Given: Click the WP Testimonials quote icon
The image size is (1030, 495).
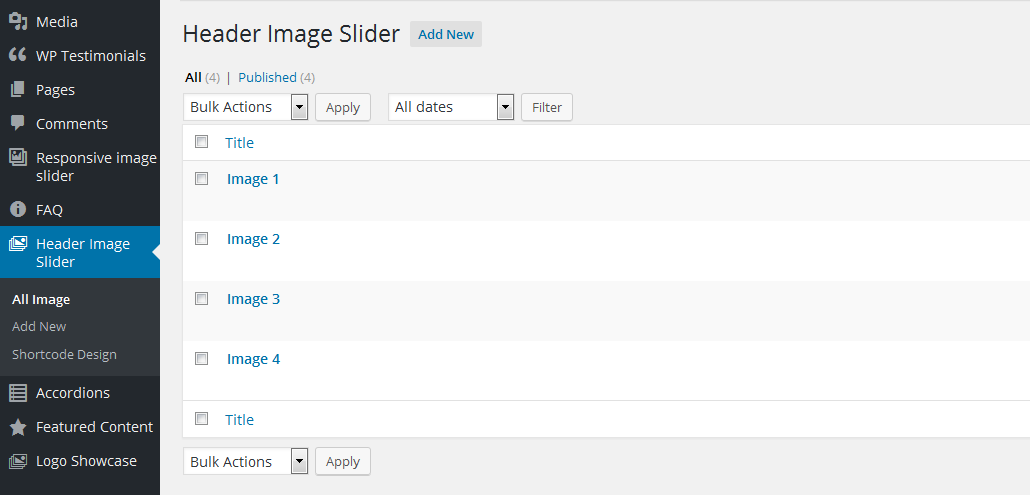Looking at the screenshot, I should pos(18,55).
